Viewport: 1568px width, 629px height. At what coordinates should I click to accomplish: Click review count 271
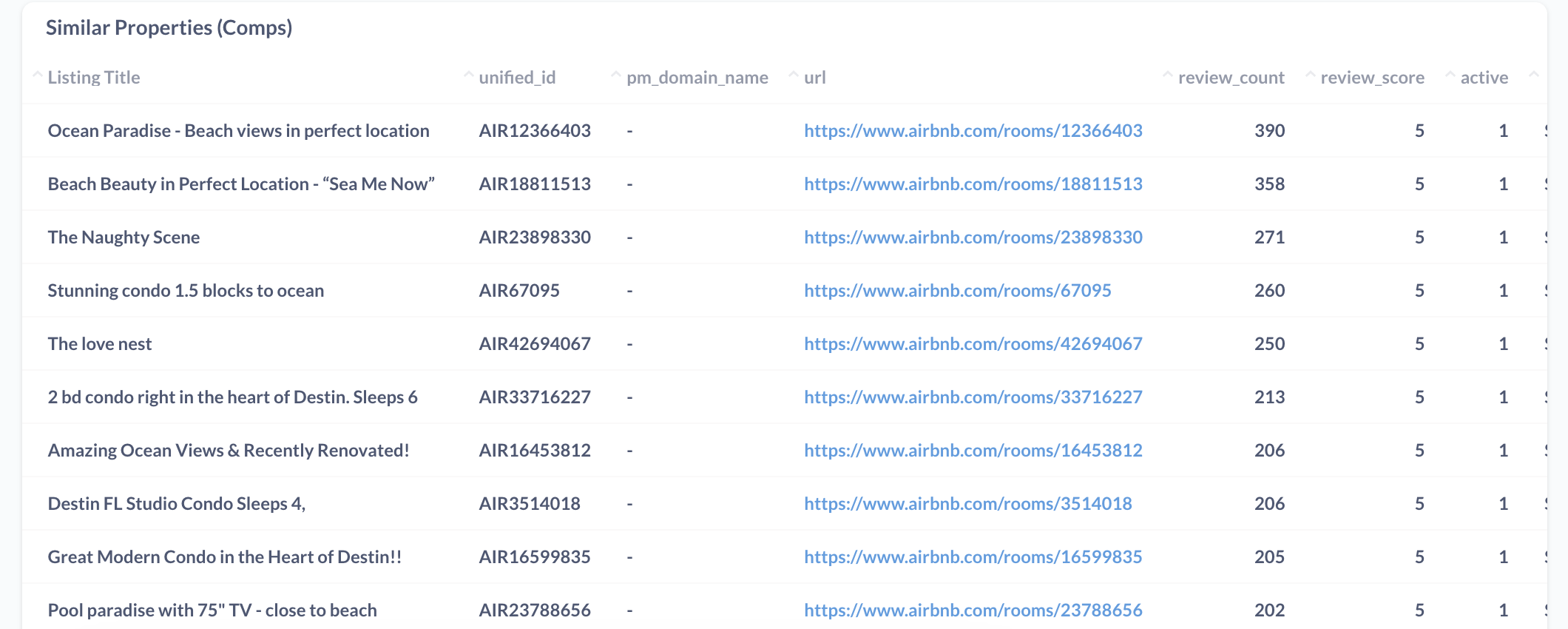click(1269, 238)
